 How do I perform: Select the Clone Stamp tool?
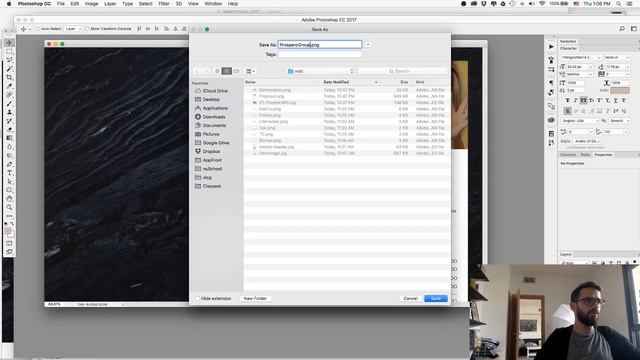(x=9, y=112)
